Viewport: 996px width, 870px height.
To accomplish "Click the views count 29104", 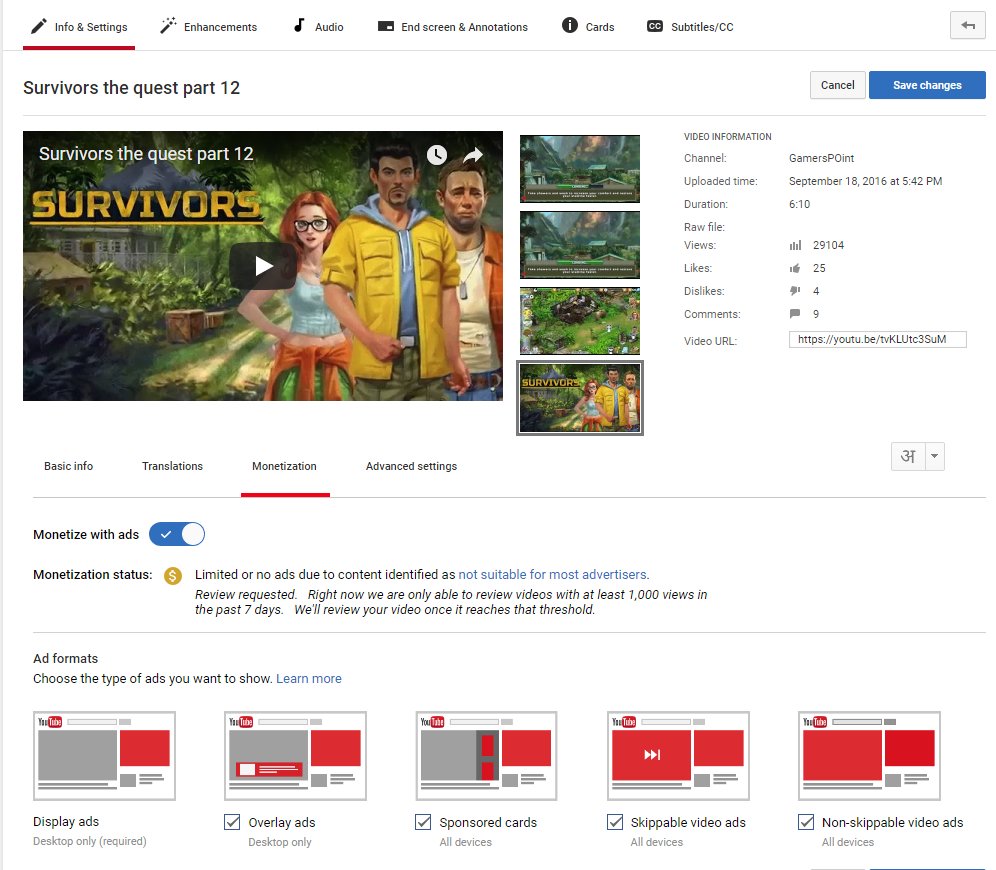I will coord(828,245).
